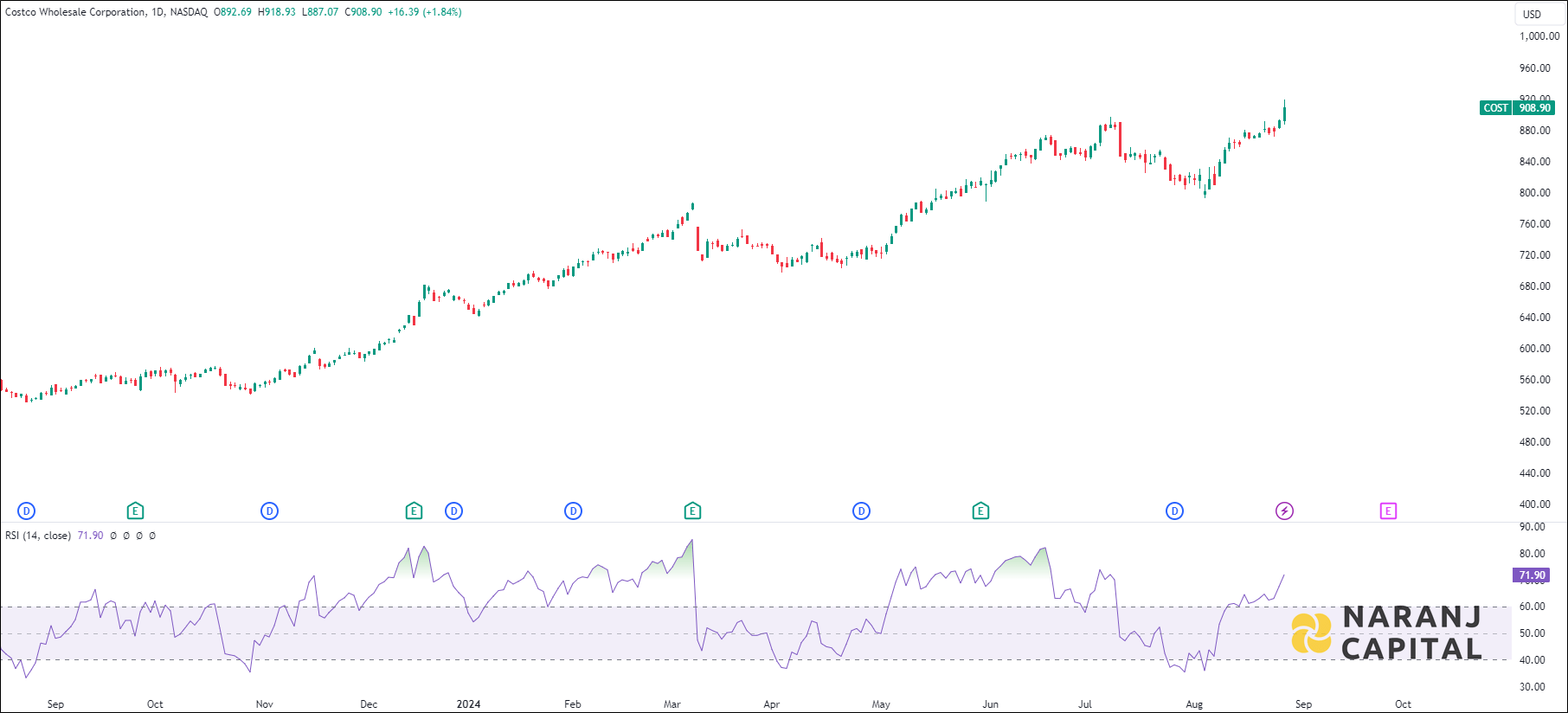The height and width of the screenshot is (713, 1568).
Task: Click the 480.00 price axis label
Action: [x=1535, y=442]
